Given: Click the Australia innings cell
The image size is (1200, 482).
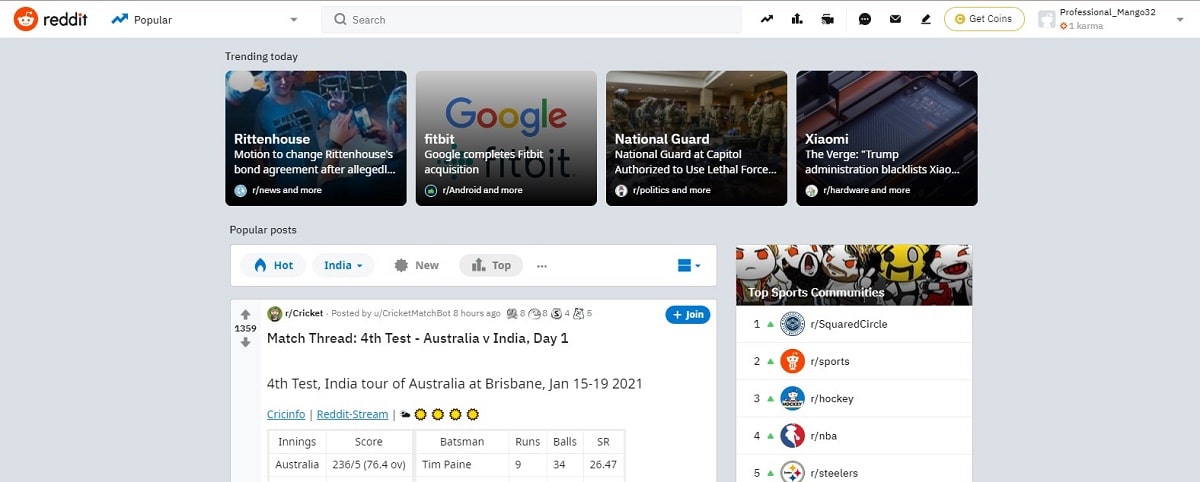Looking at the screenshot, I should 297,464.
